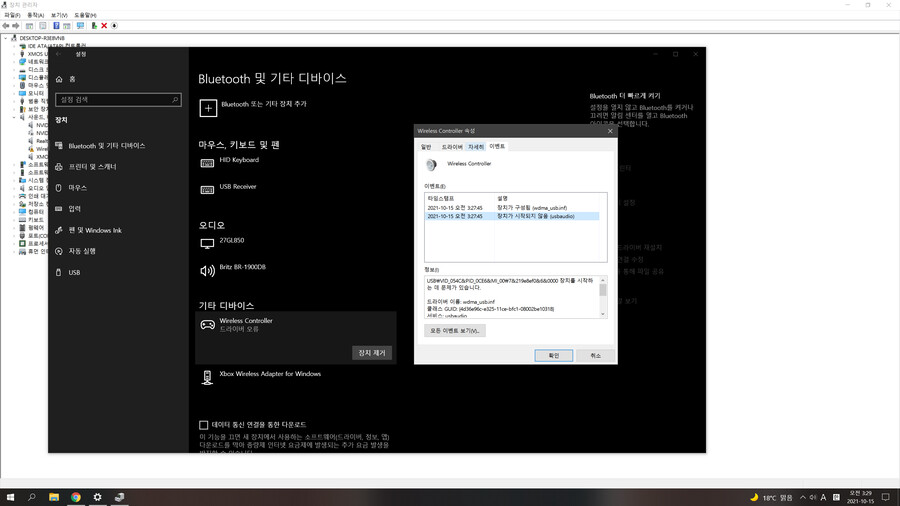Click the 모든 이벤트 보기 button

click(454, 331)
